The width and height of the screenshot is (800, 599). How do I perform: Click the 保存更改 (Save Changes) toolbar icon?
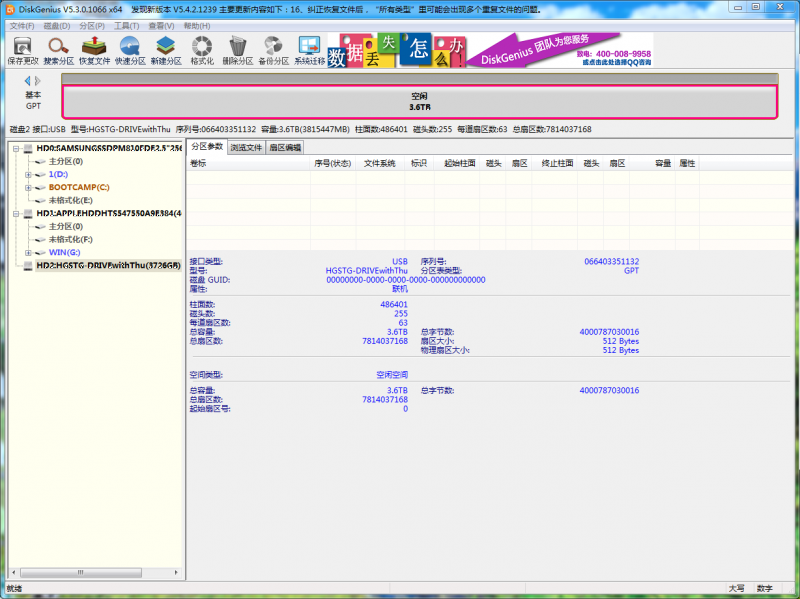22,50
